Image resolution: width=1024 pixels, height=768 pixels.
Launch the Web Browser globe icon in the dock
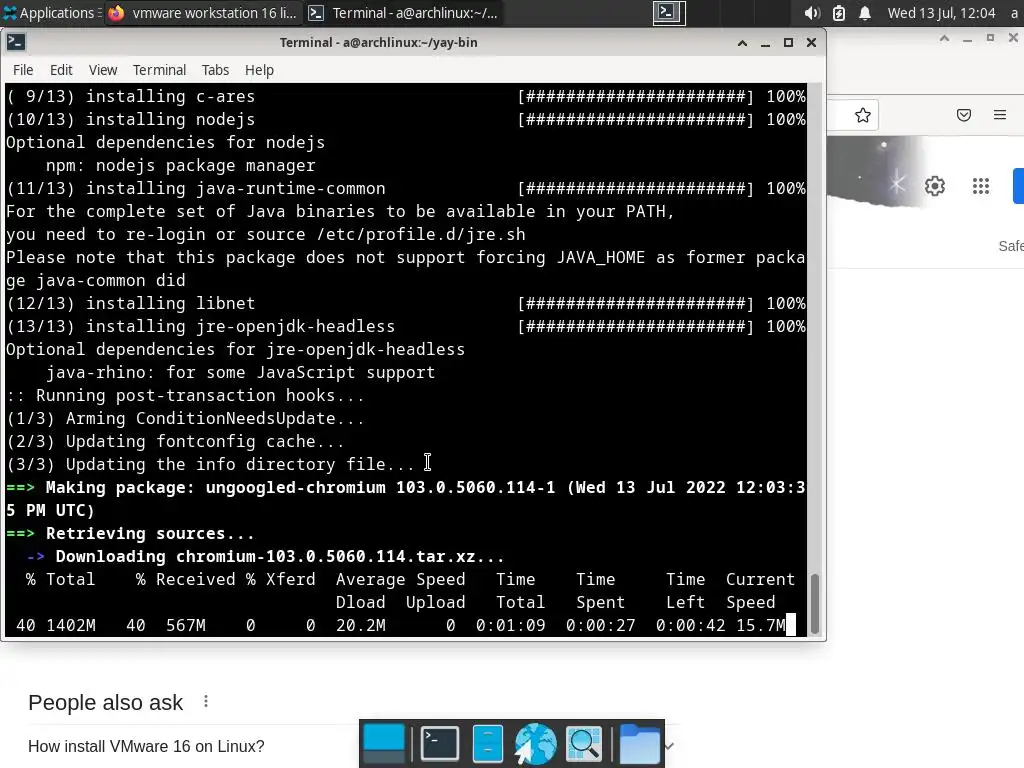pos(535,744)
